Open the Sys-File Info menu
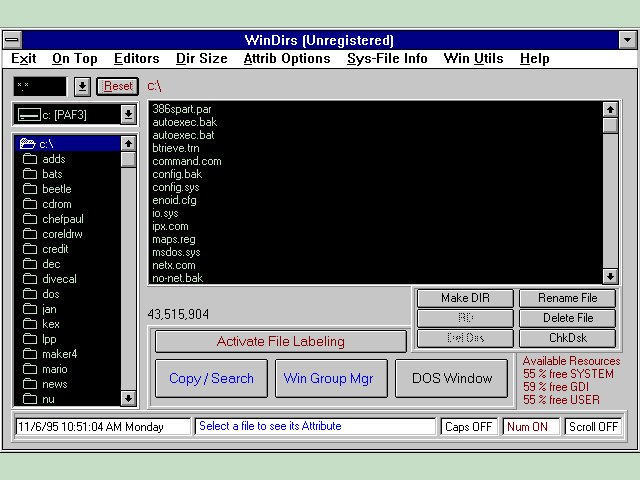 pyautogui.click(x=387, y=59)
